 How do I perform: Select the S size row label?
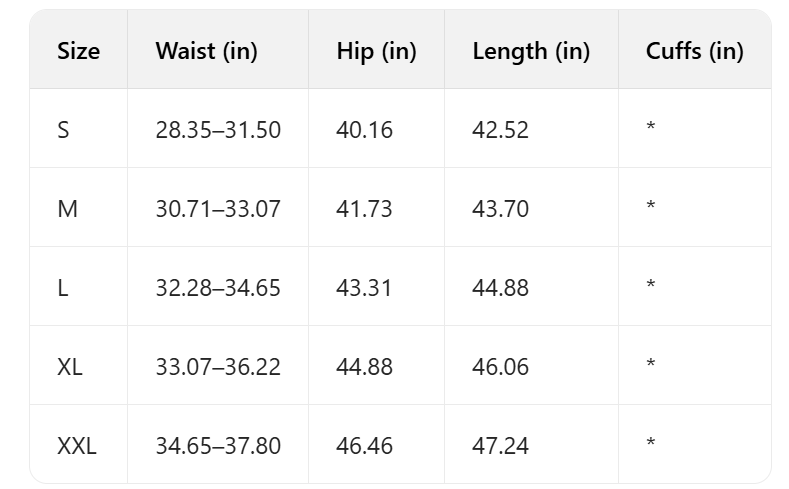click(64, 130)
